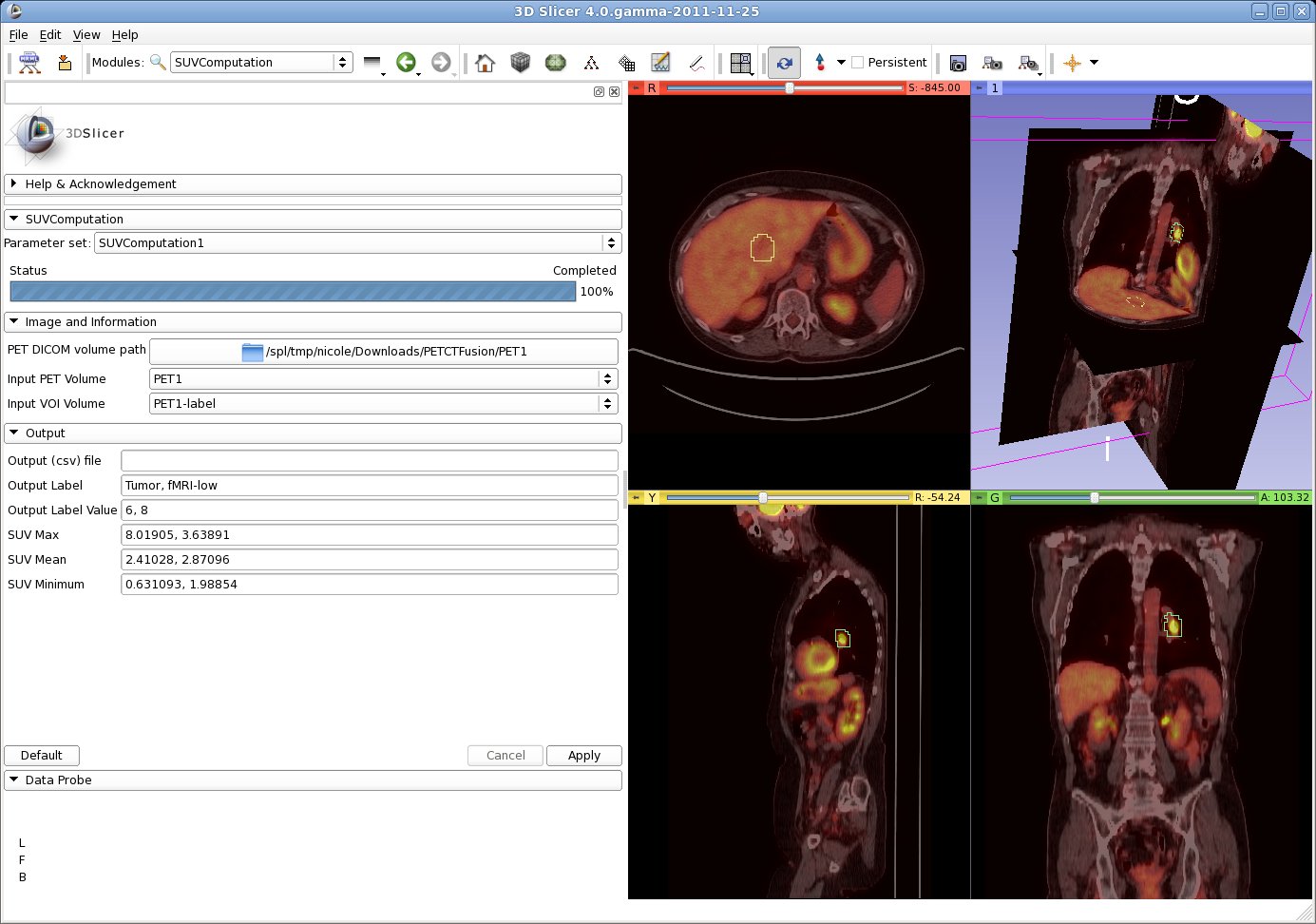
Task: Click the Apply button
Action: 583,756
